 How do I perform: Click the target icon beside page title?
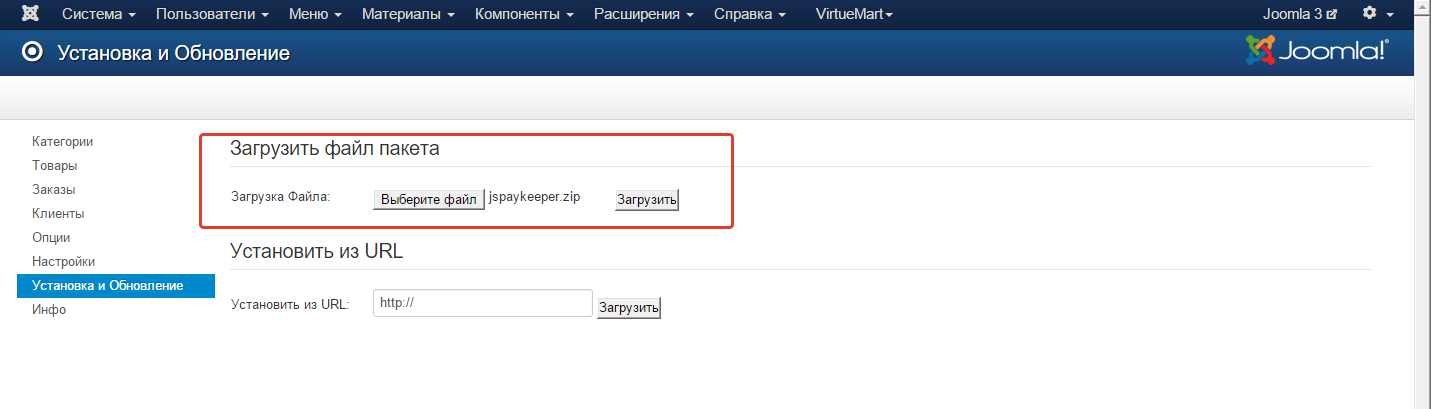(x=33, y=53)
